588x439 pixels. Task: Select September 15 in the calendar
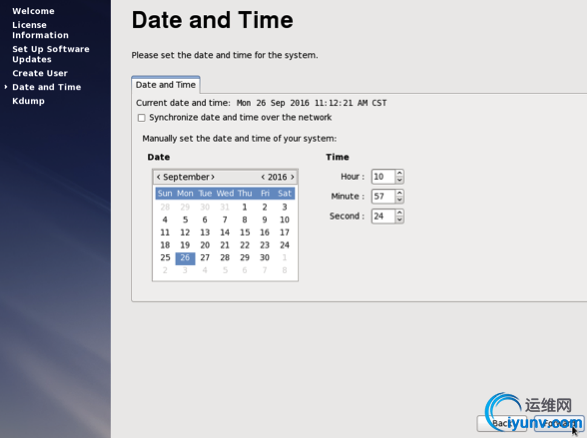244,232
